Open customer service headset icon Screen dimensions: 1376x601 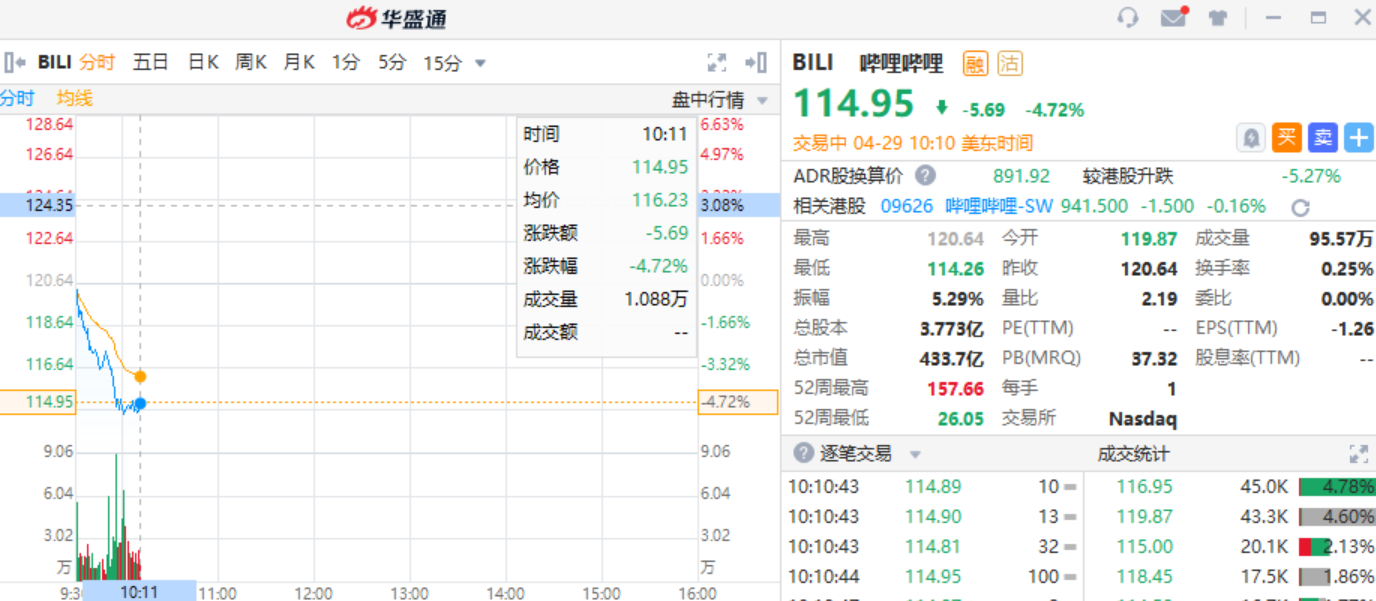point(1128,18)
